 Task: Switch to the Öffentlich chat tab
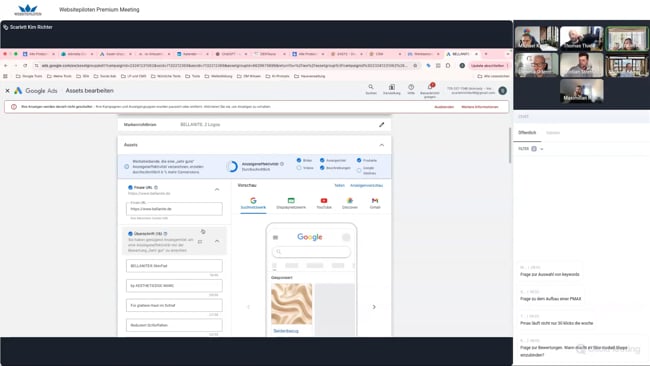point(527,133)
